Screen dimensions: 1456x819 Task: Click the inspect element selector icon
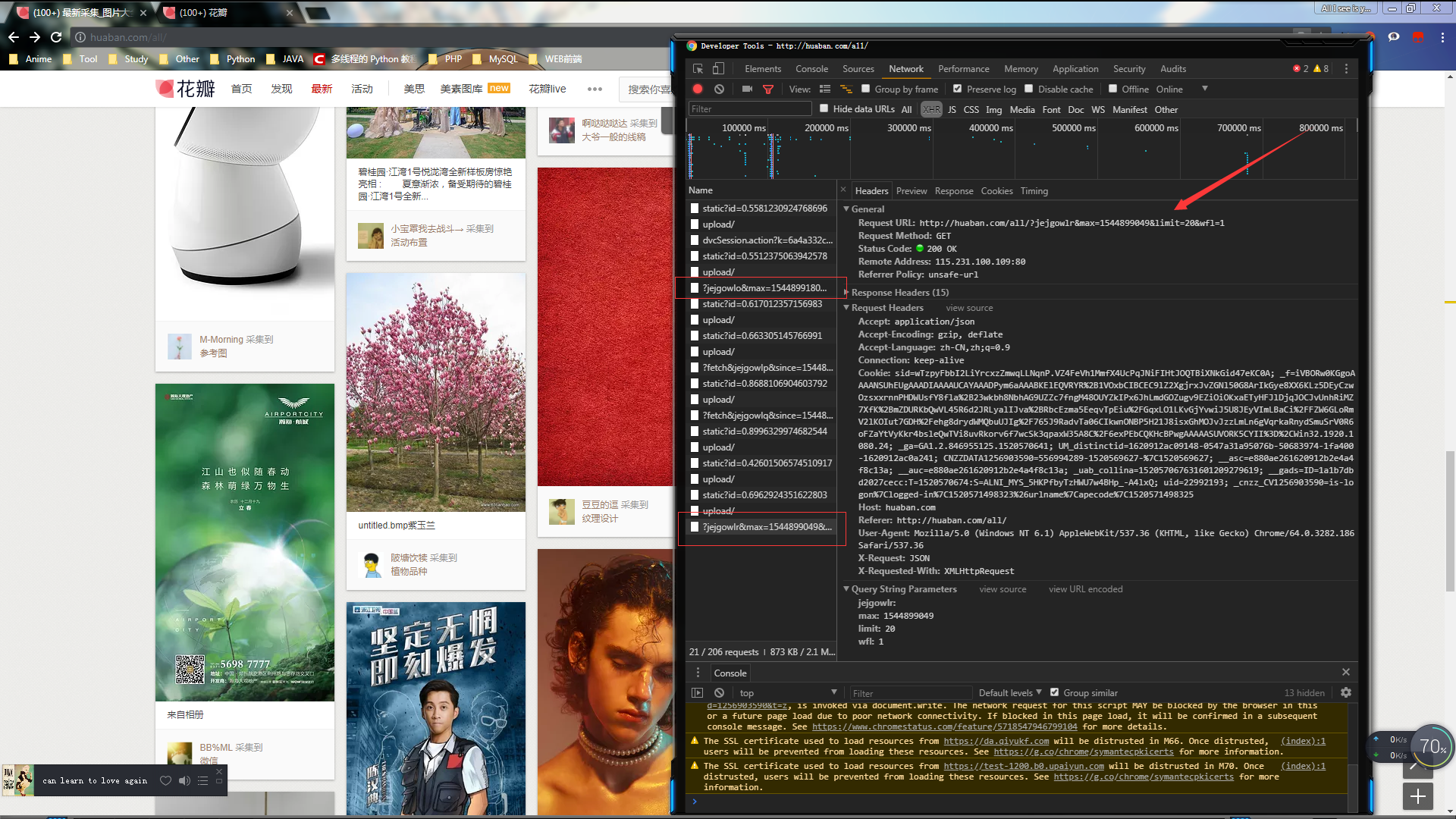(698, 69)
